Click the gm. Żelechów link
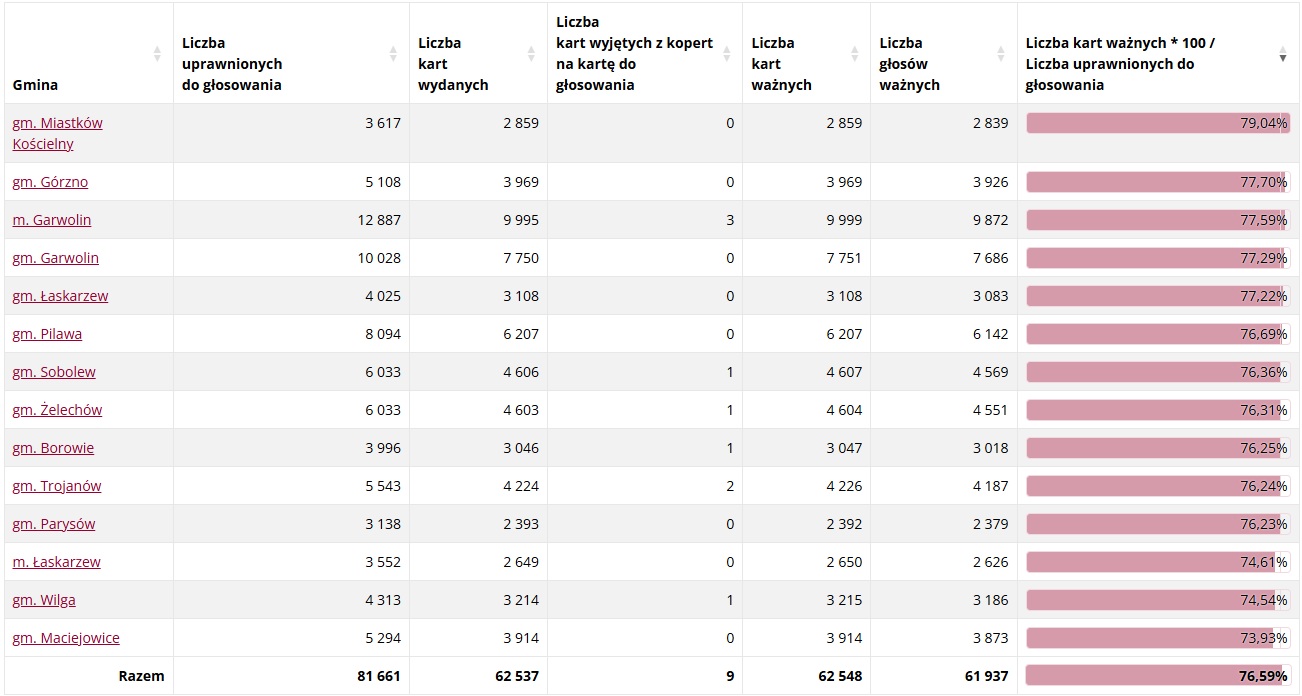Viewport: 1302px width, 696px height. [57, 410]
